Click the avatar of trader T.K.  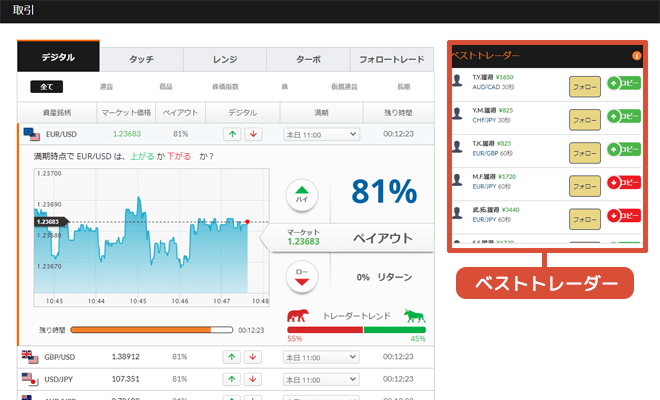click(457, 146)
